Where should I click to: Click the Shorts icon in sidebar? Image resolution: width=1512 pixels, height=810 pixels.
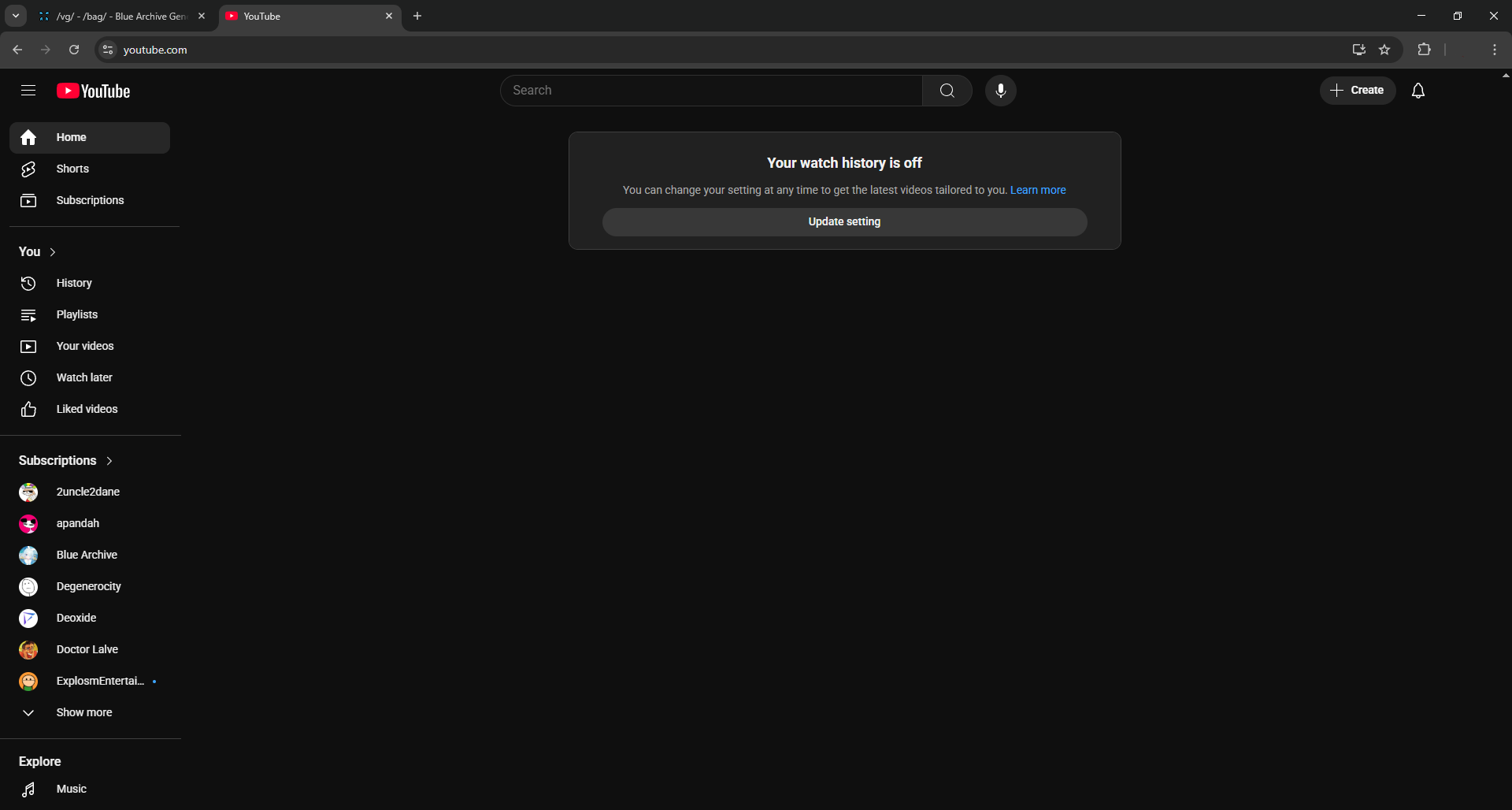click(x=28, y=169)
